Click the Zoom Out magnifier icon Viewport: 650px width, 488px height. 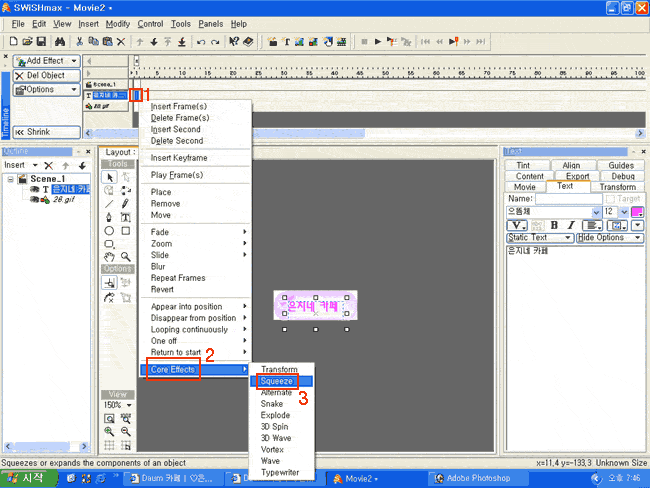126,432
